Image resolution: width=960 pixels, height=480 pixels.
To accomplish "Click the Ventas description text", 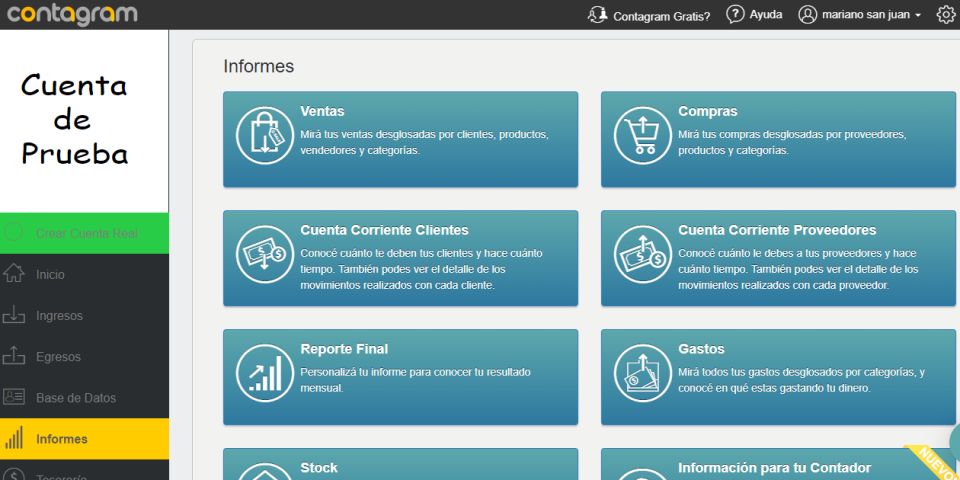I will (x=424, y=142).
